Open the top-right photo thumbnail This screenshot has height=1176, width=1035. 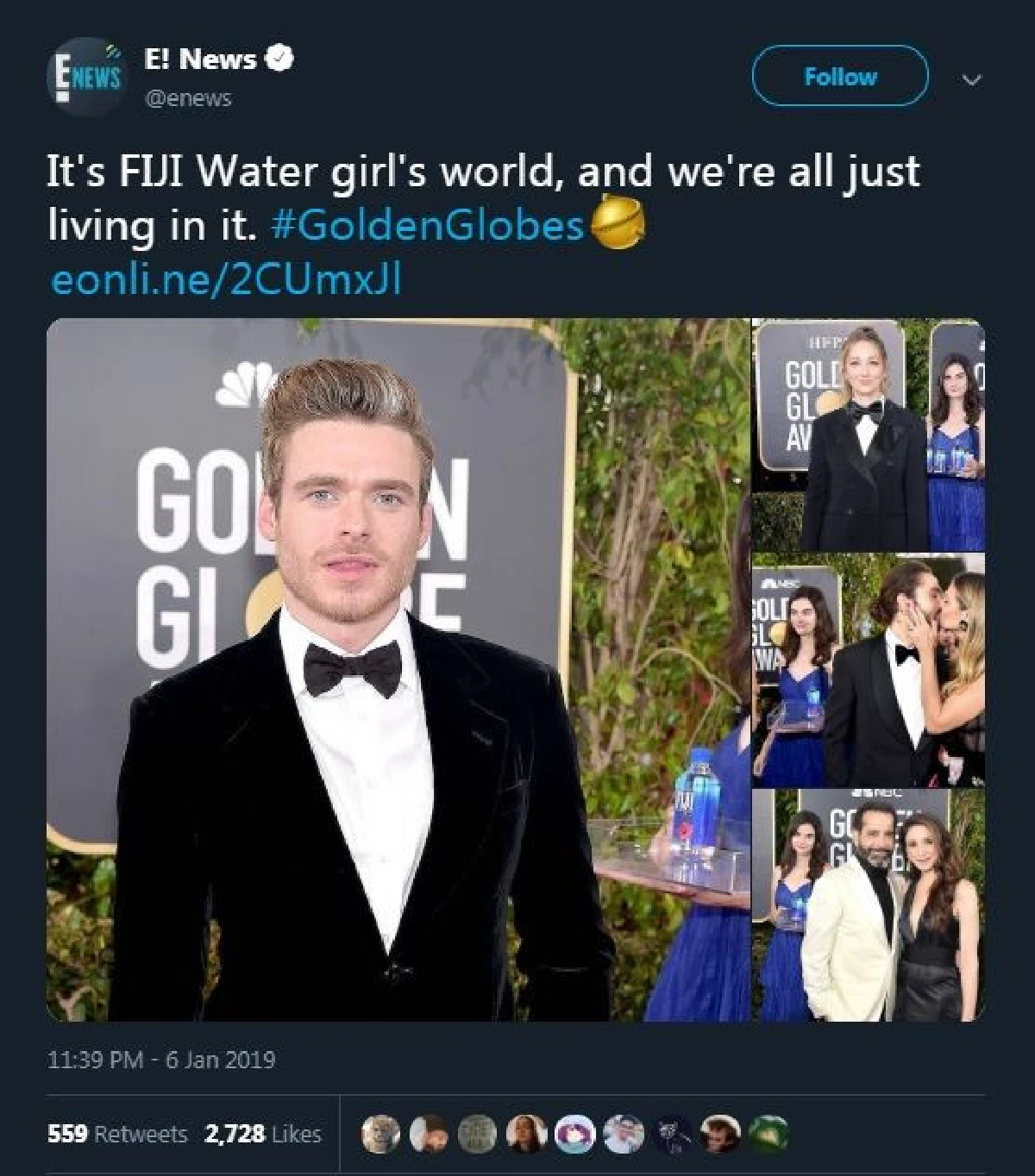tap(869, 435)
